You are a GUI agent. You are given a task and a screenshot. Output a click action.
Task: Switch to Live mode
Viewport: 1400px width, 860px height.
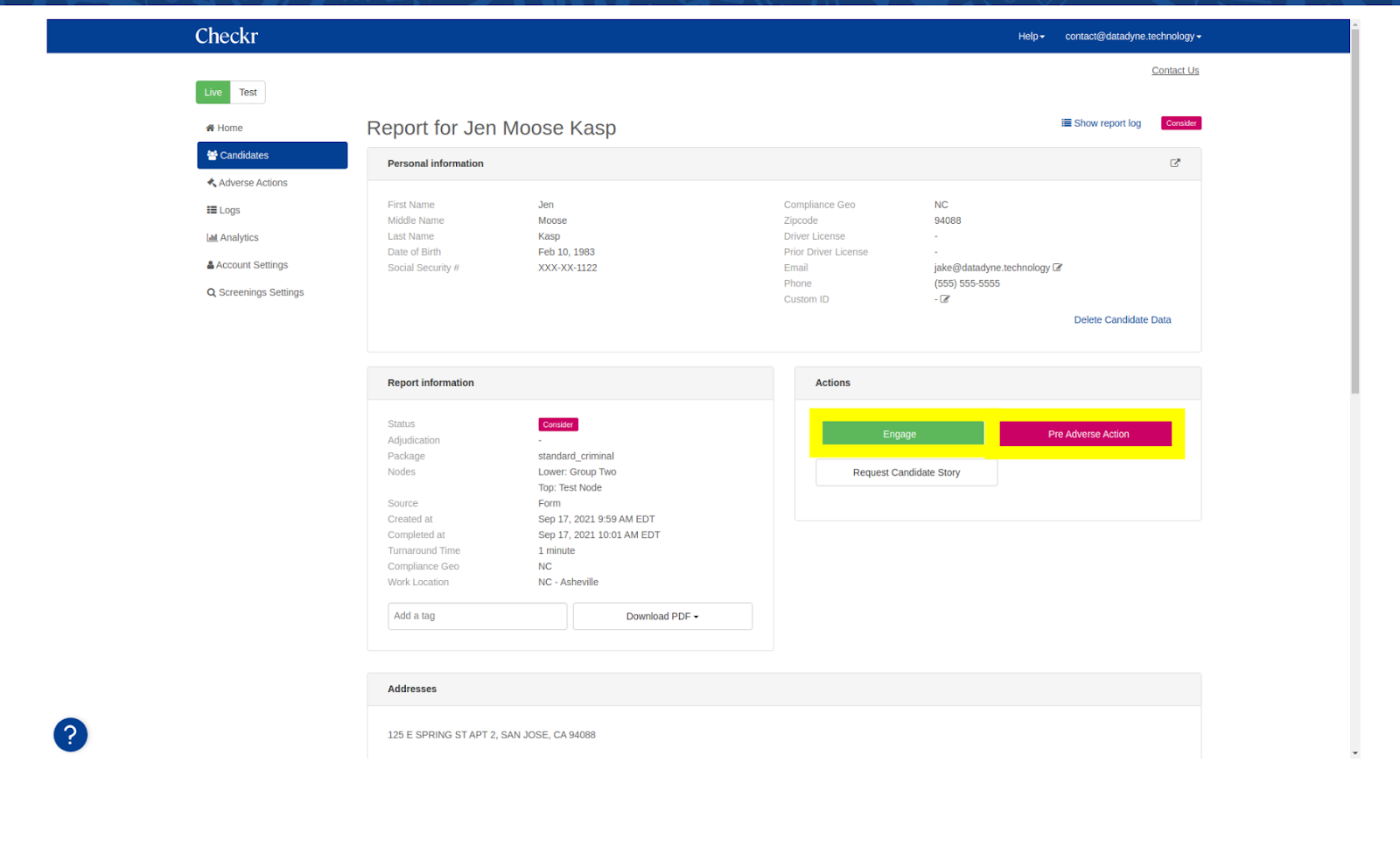tap(213, 93)
